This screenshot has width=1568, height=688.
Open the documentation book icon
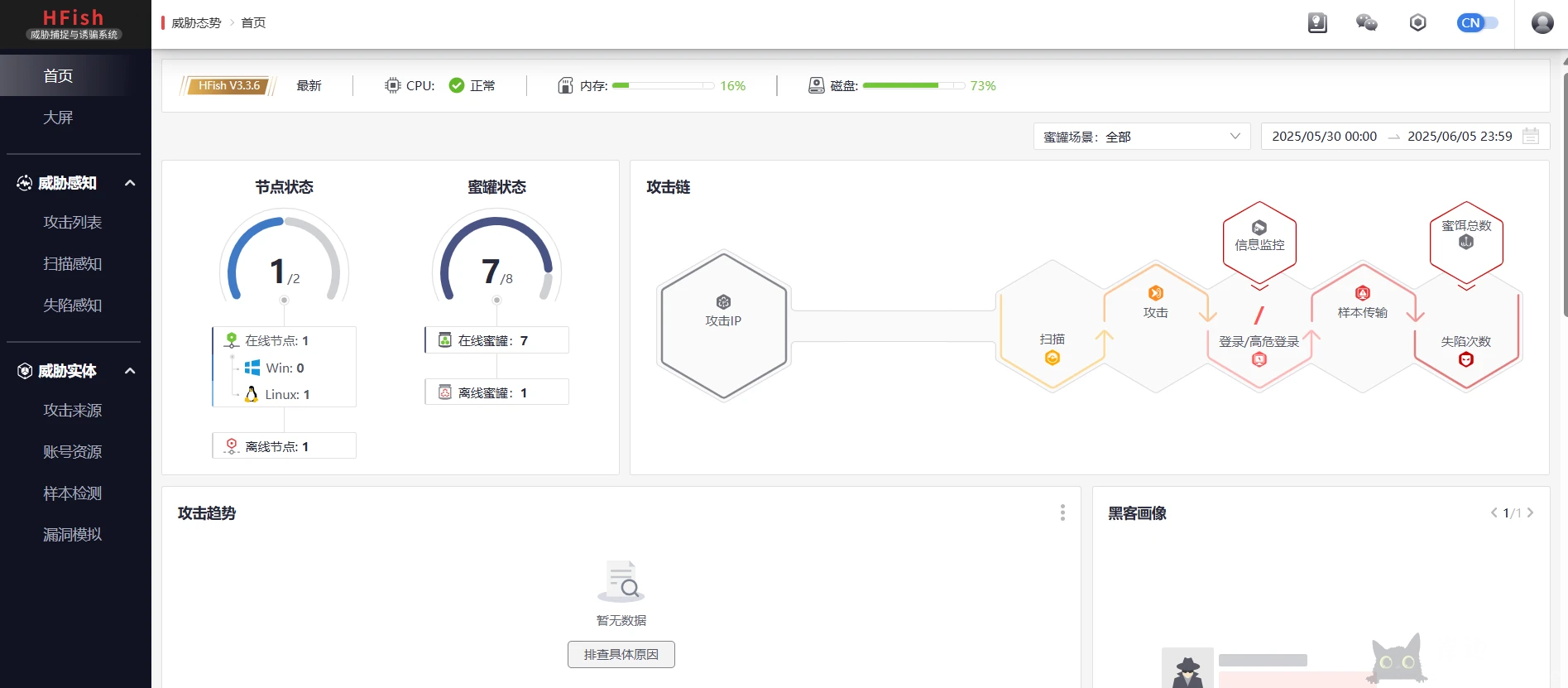pos(1317,23)
